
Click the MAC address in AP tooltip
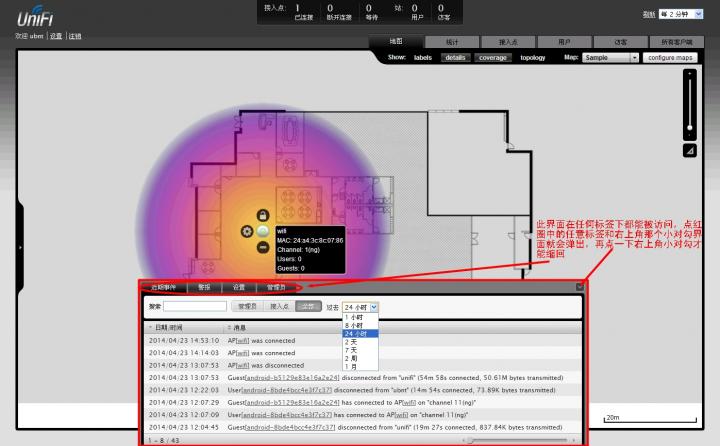pyautogui.click(x=310, y=240)
